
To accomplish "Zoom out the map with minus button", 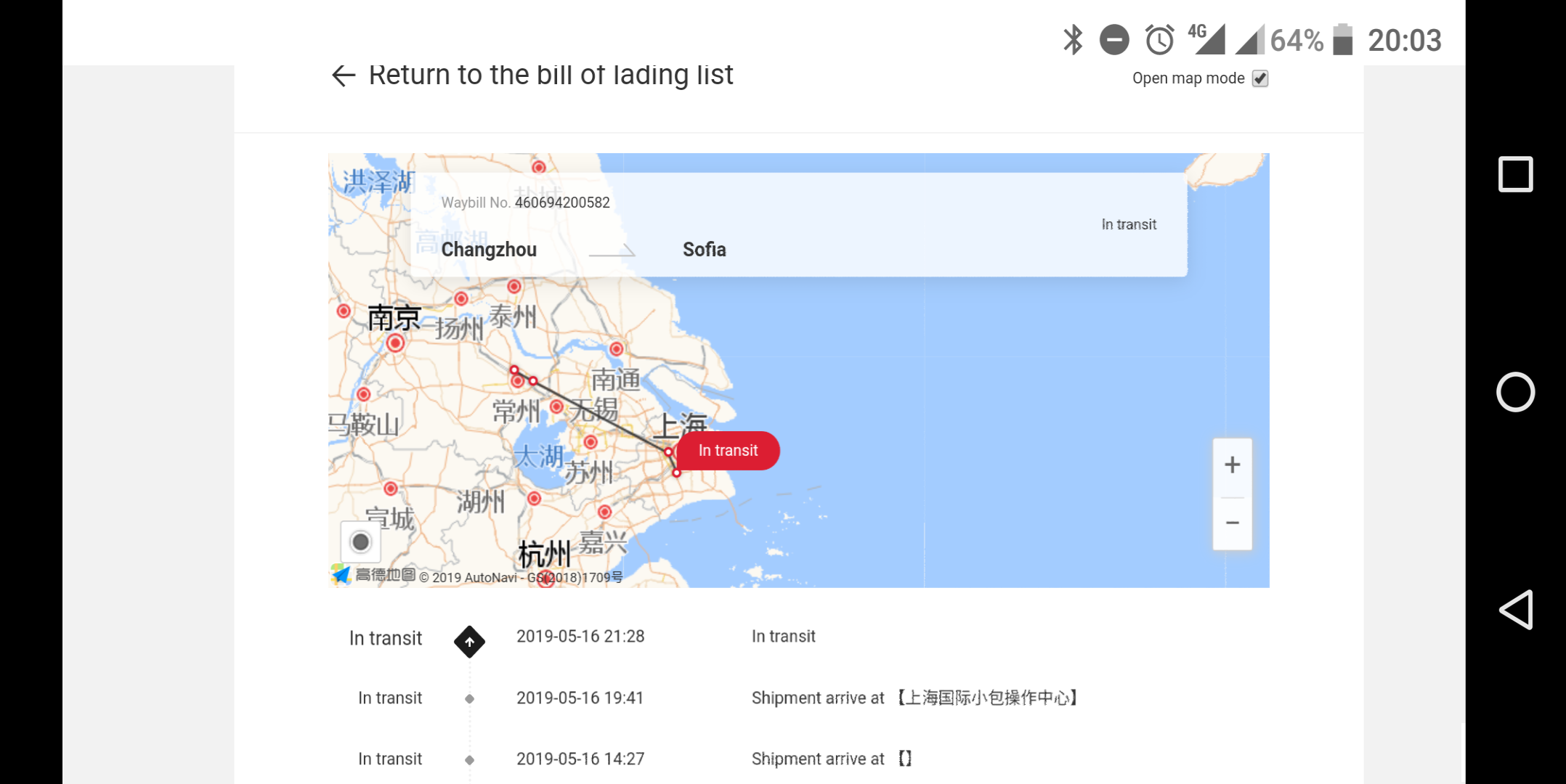I will coord(1232,523).
